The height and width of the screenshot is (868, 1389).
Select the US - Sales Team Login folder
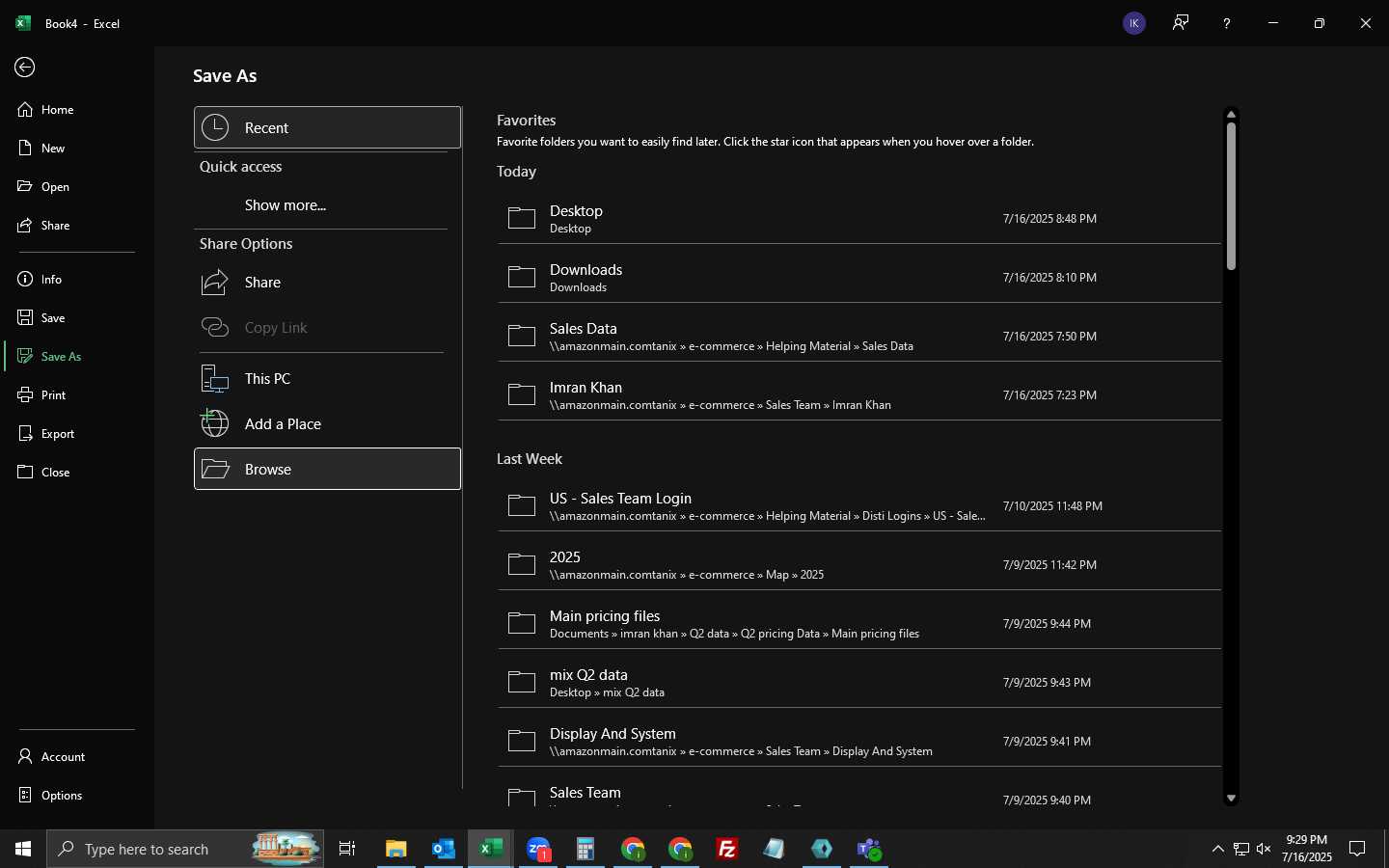pyautogui.click(x=859, y=506)
